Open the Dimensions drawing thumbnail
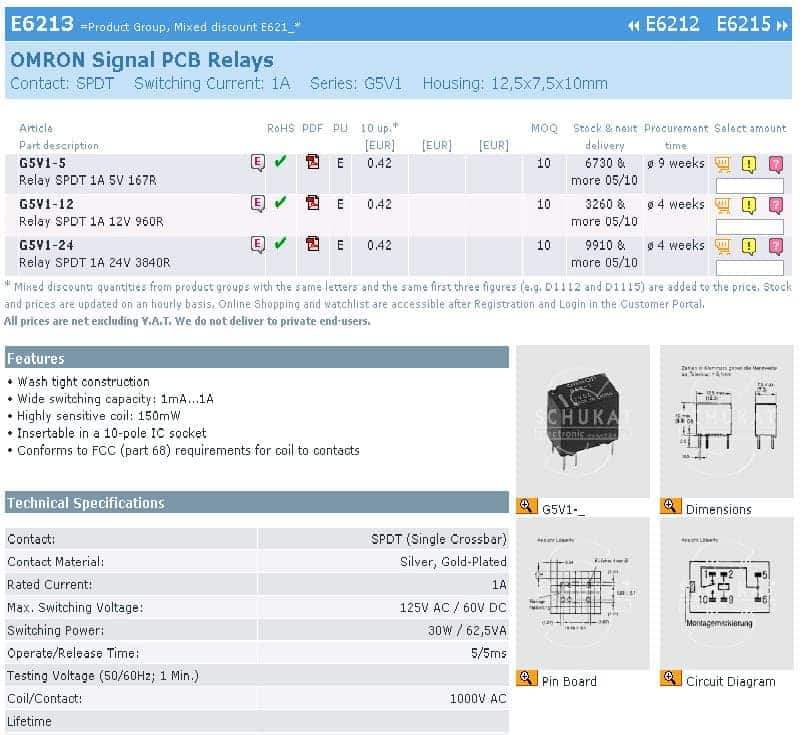 pyautogui.click(x=727, y=421)
